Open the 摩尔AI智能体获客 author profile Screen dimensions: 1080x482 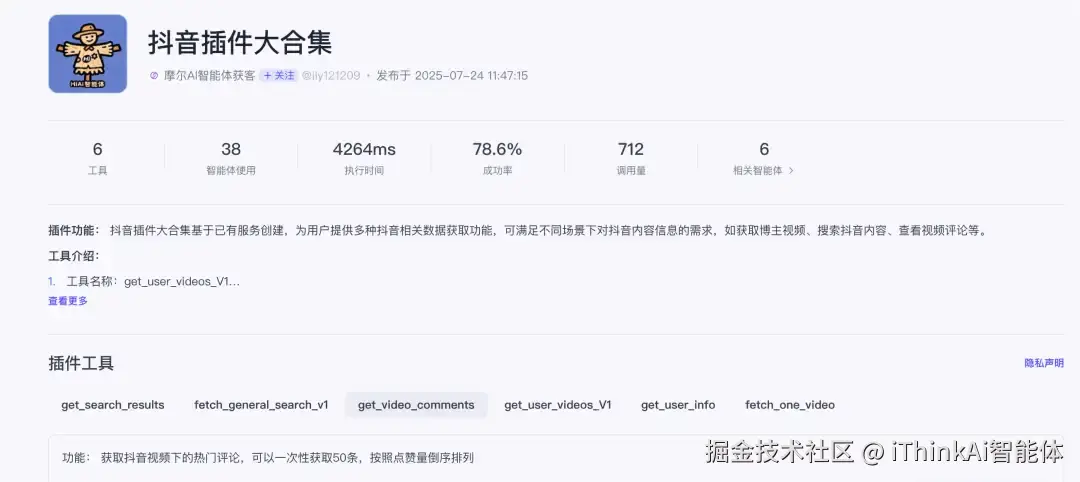(209, 76)
